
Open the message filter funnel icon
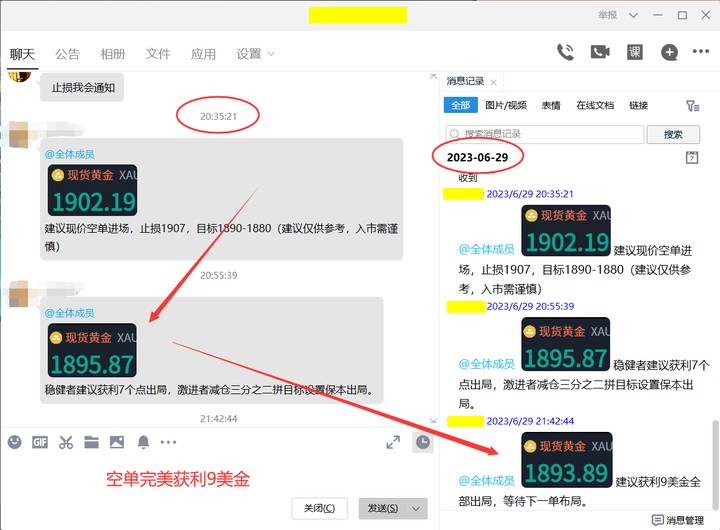[692, 106]
